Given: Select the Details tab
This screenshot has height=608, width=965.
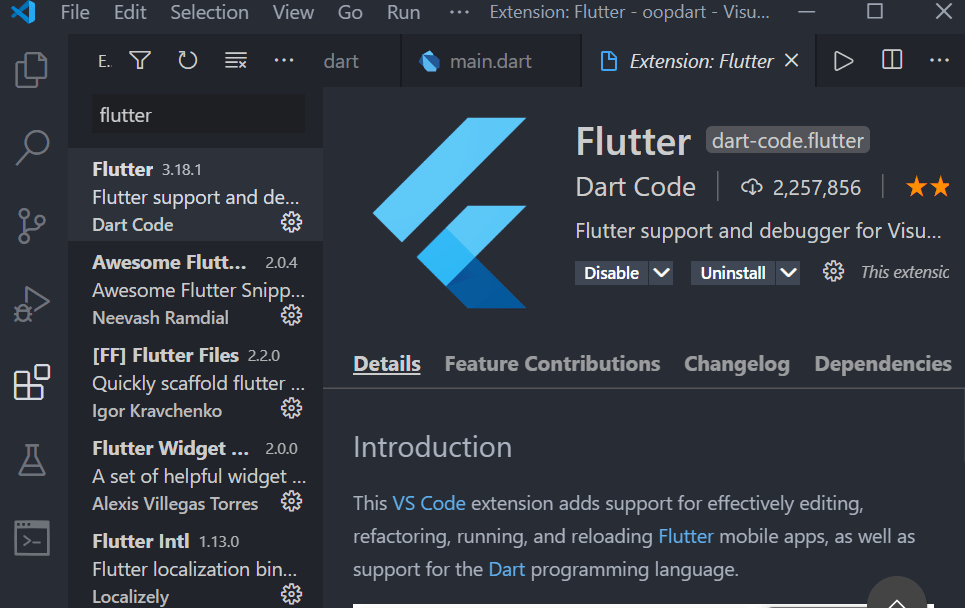Looking at the screenshot, I should point(386,364).
